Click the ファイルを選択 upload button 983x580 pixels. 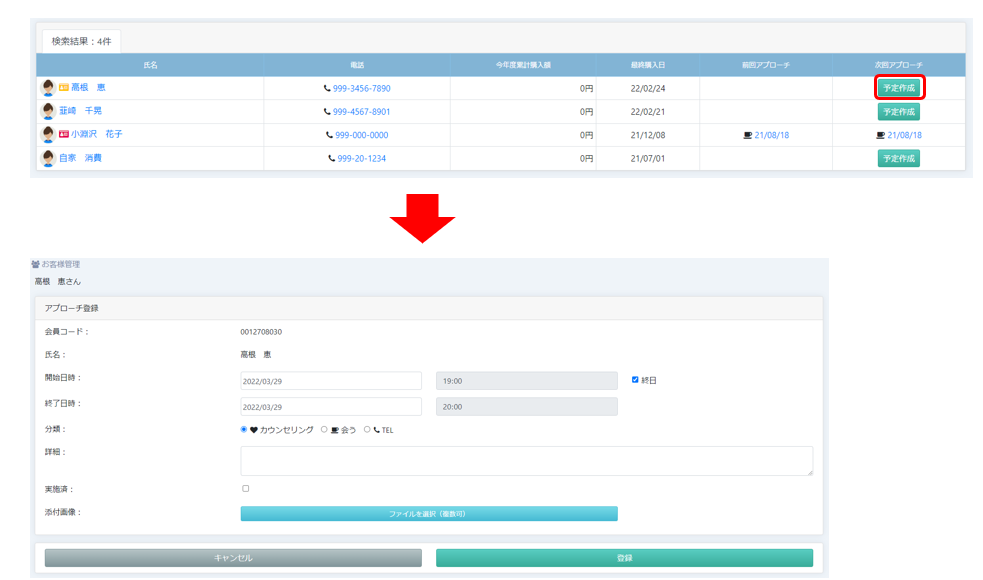pyautogui.click(x=428, y=514)
